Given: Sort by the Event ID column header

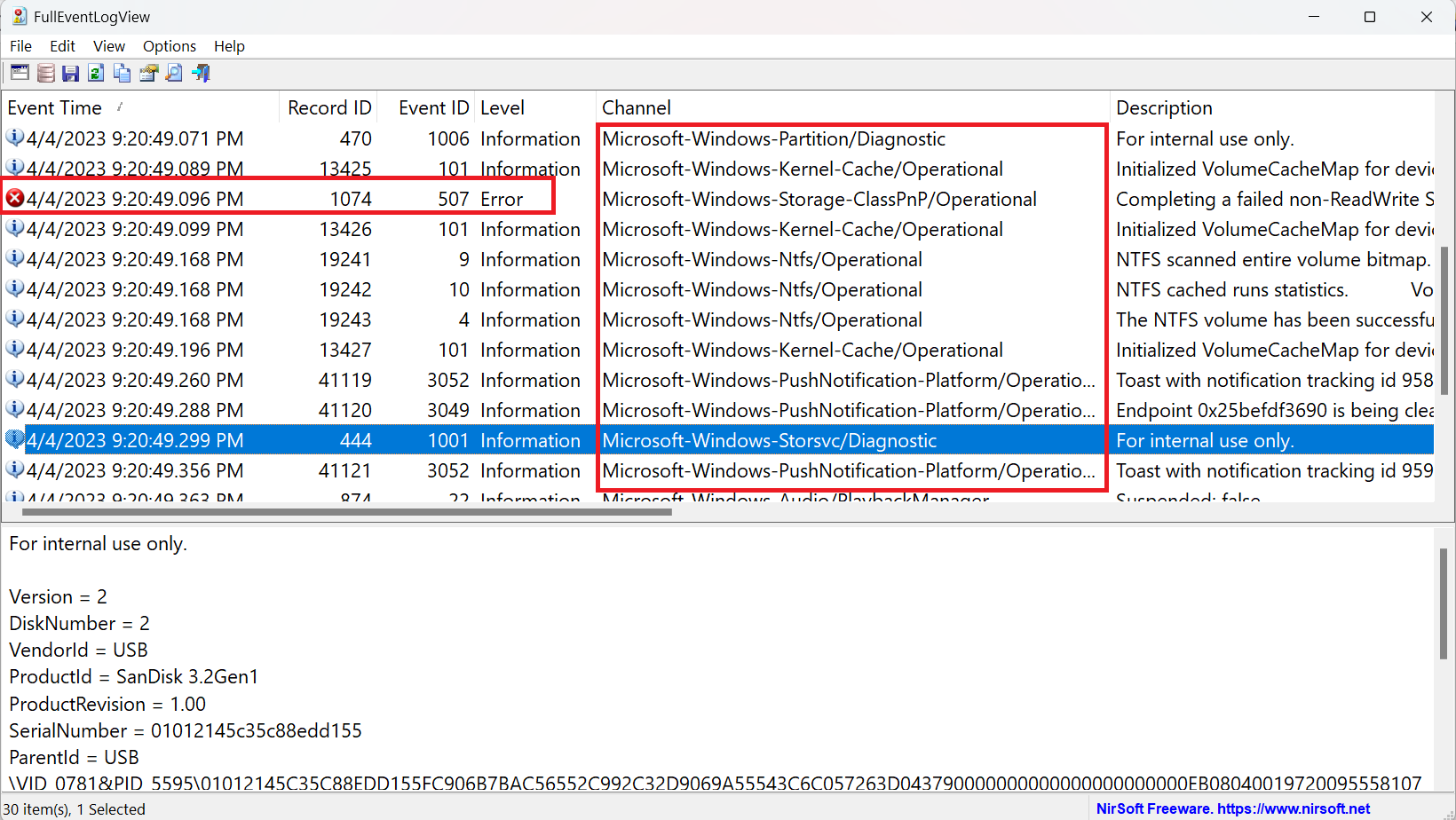Looking at the screenshot, I should (426, 107).
